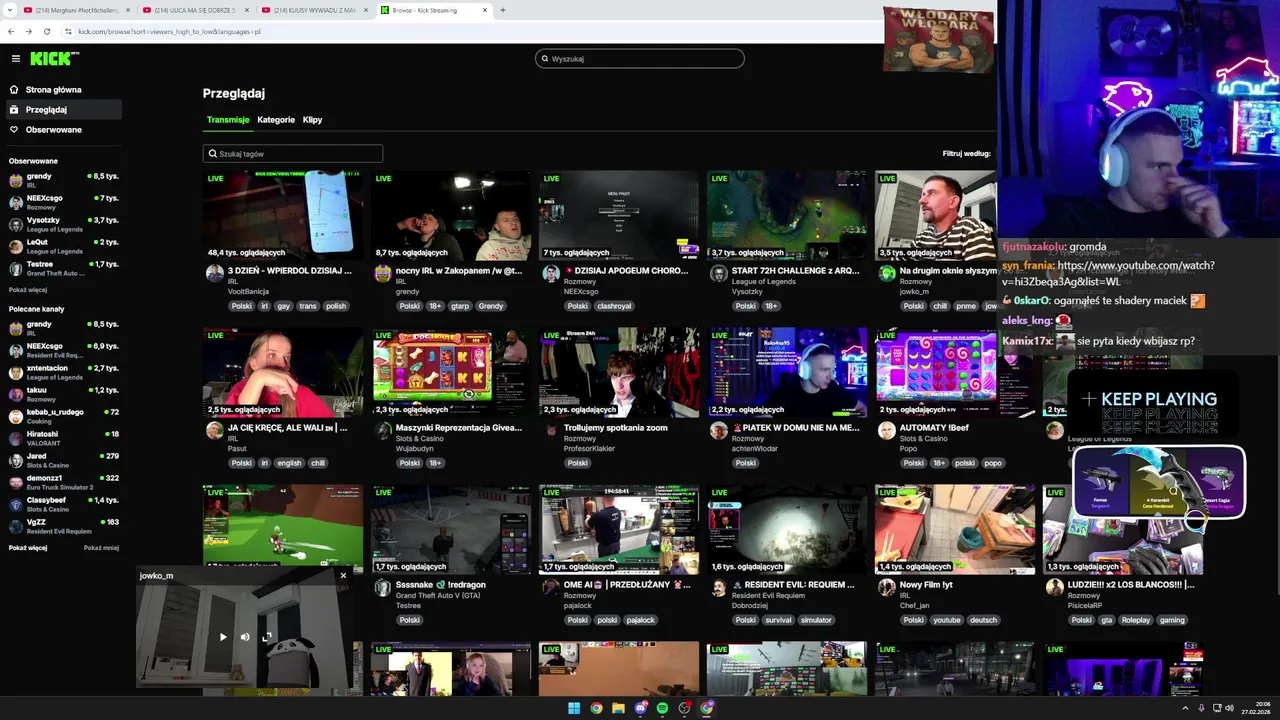1280x720 pixels.
Task: Open the VooltBanicja stream thumbnail
Action: point(283,215)
